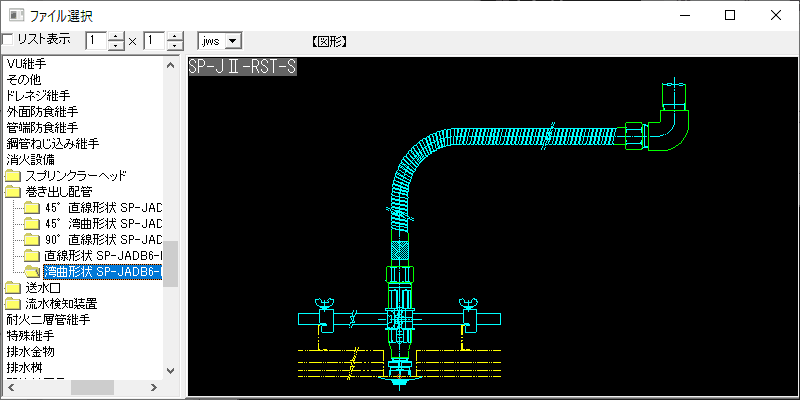Select the 45° 湾曲形状 folder icon
The height and width of the screenshot is (400, 800).
[x=32, y=223]
